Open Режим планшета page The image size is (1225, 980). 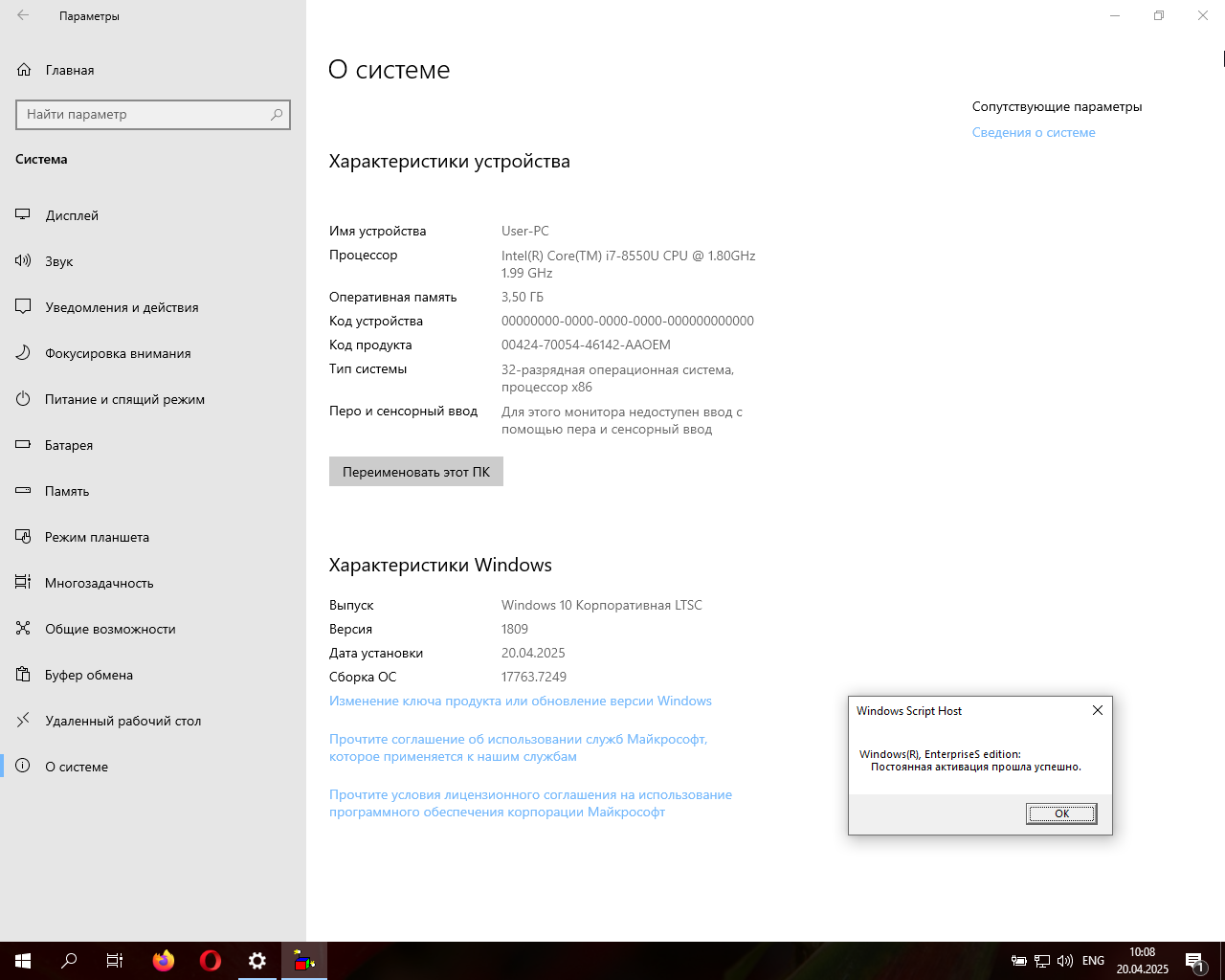click(153, 537)
